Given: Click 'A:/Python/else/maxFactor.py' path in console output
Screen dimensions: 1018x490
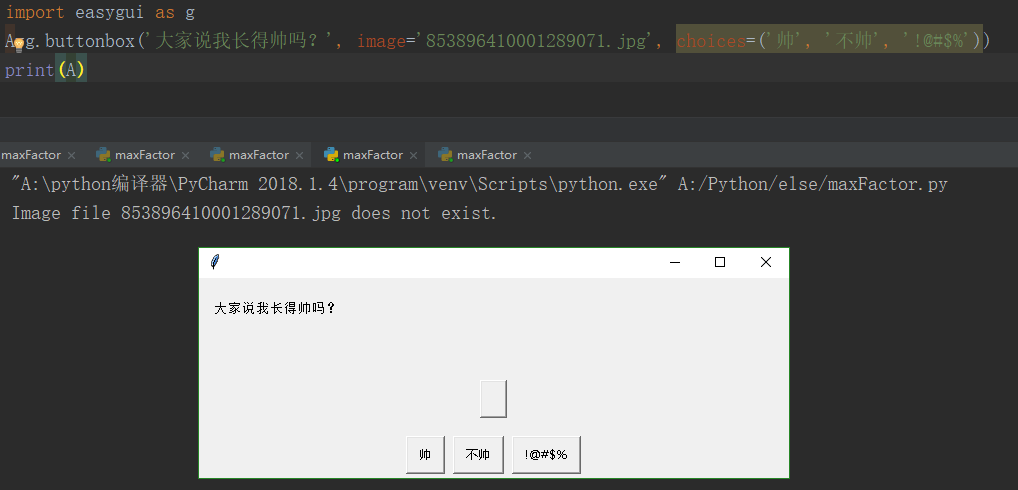Looking at the screenshot, I should (812, 184).
